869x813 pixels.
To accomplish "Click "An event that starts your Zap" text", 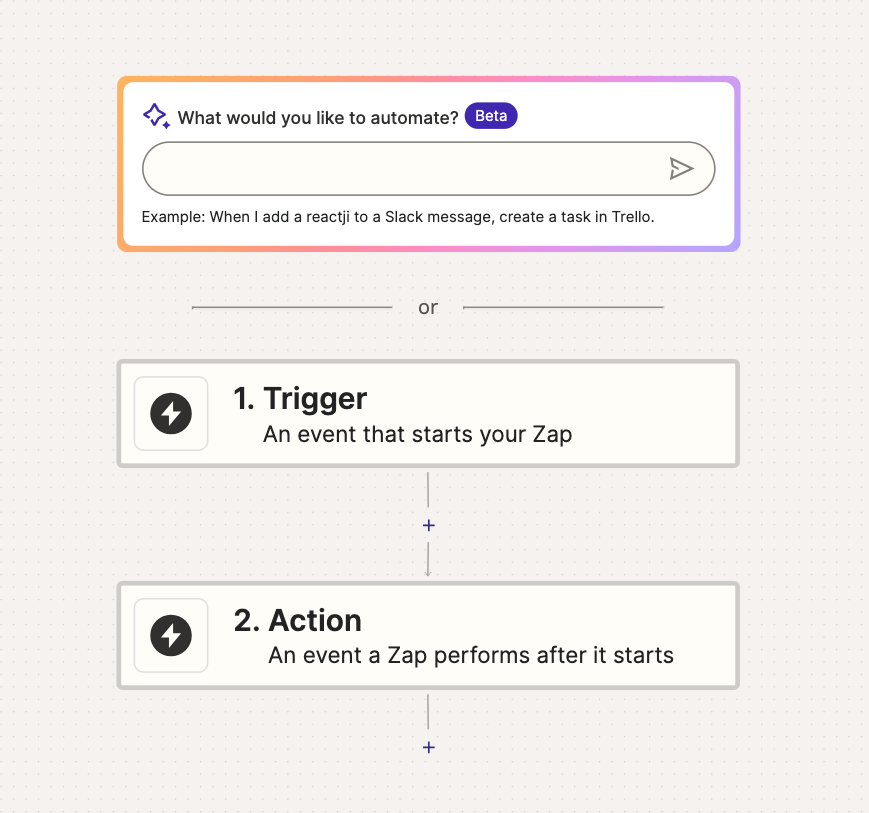I will [417, 435].
